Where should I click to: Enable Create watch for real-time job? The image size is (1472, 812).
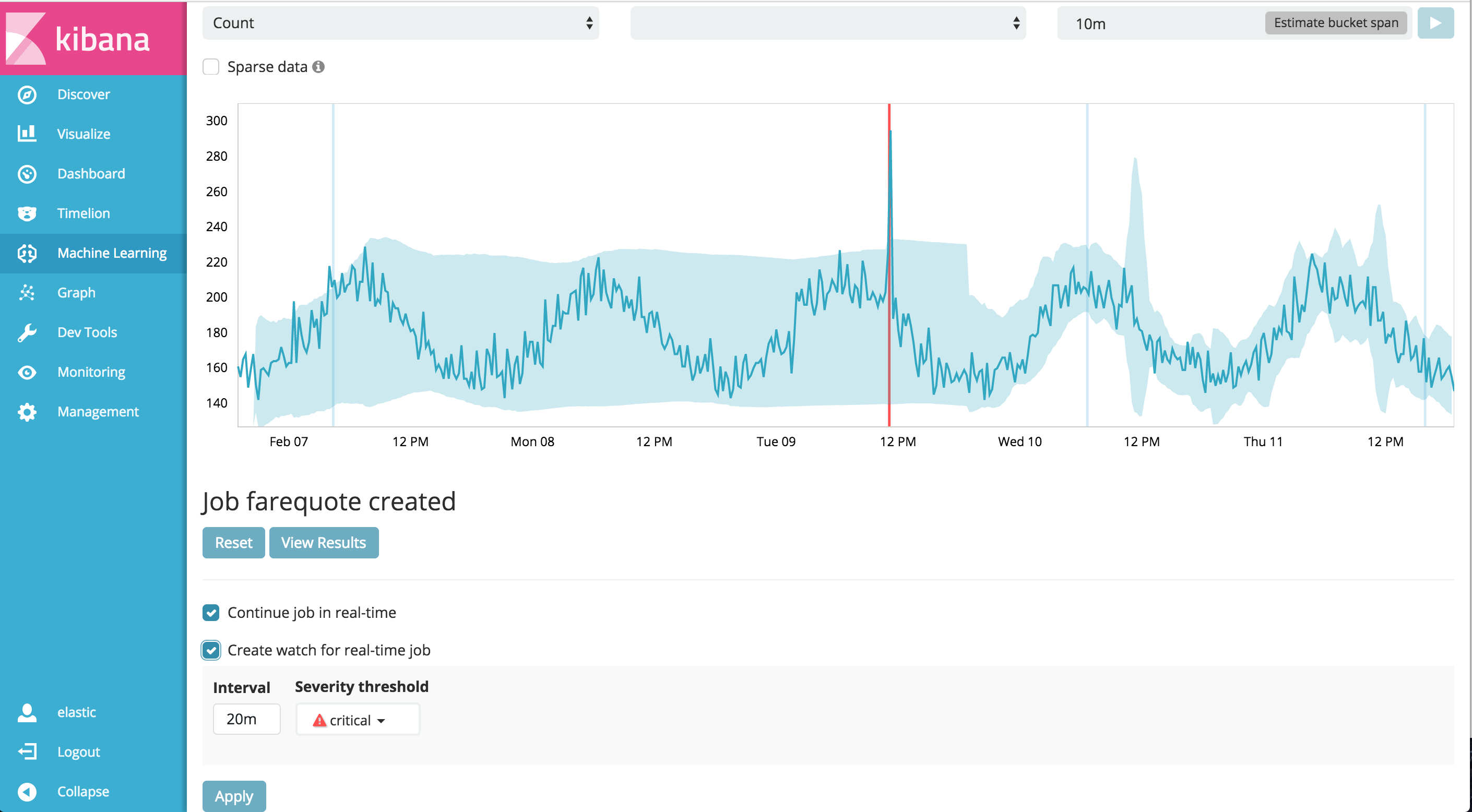[x=212, y=649]
